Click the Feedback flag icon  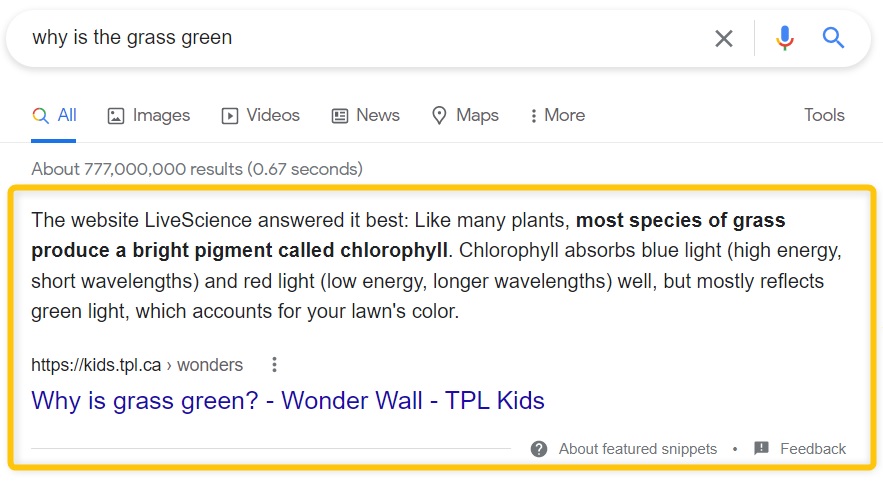tap(762, 449)
